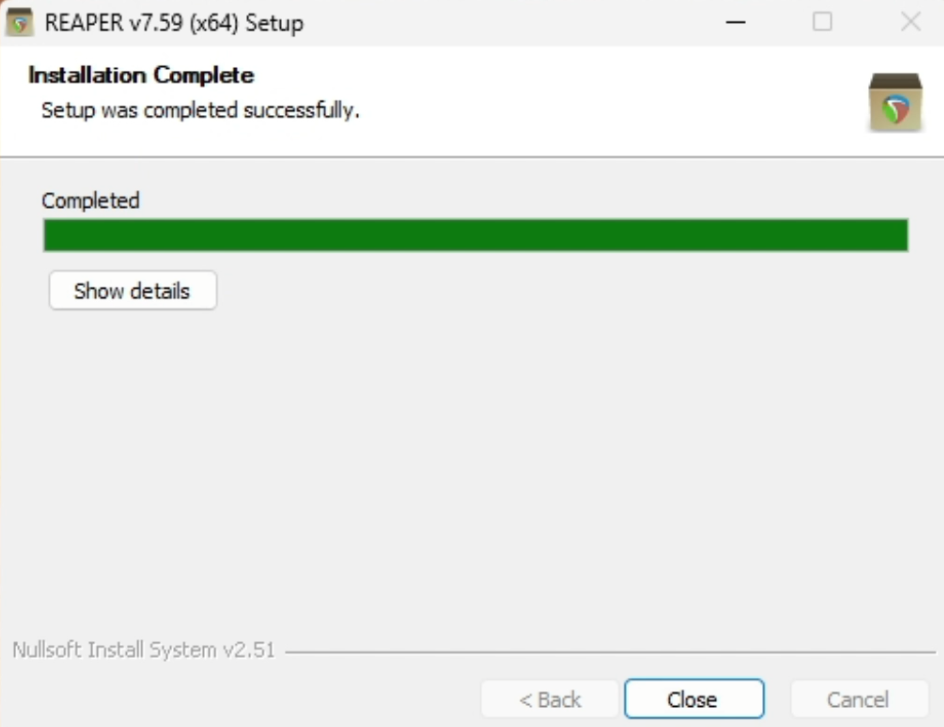Viewport: 944px width, 727px height.
Task: Click the Close button to finish setup
Action: (693, 699)
